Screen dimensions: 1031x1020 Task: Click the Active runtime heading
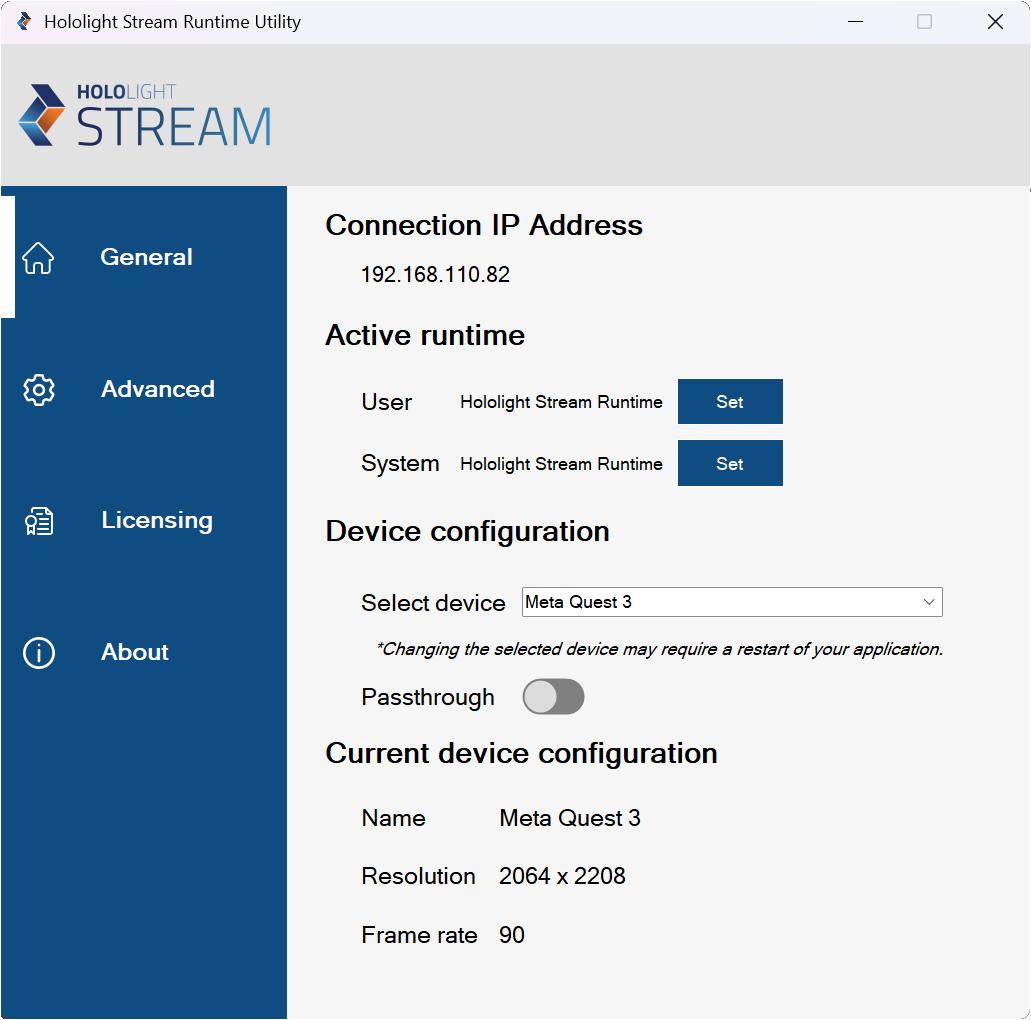point(425,335)
